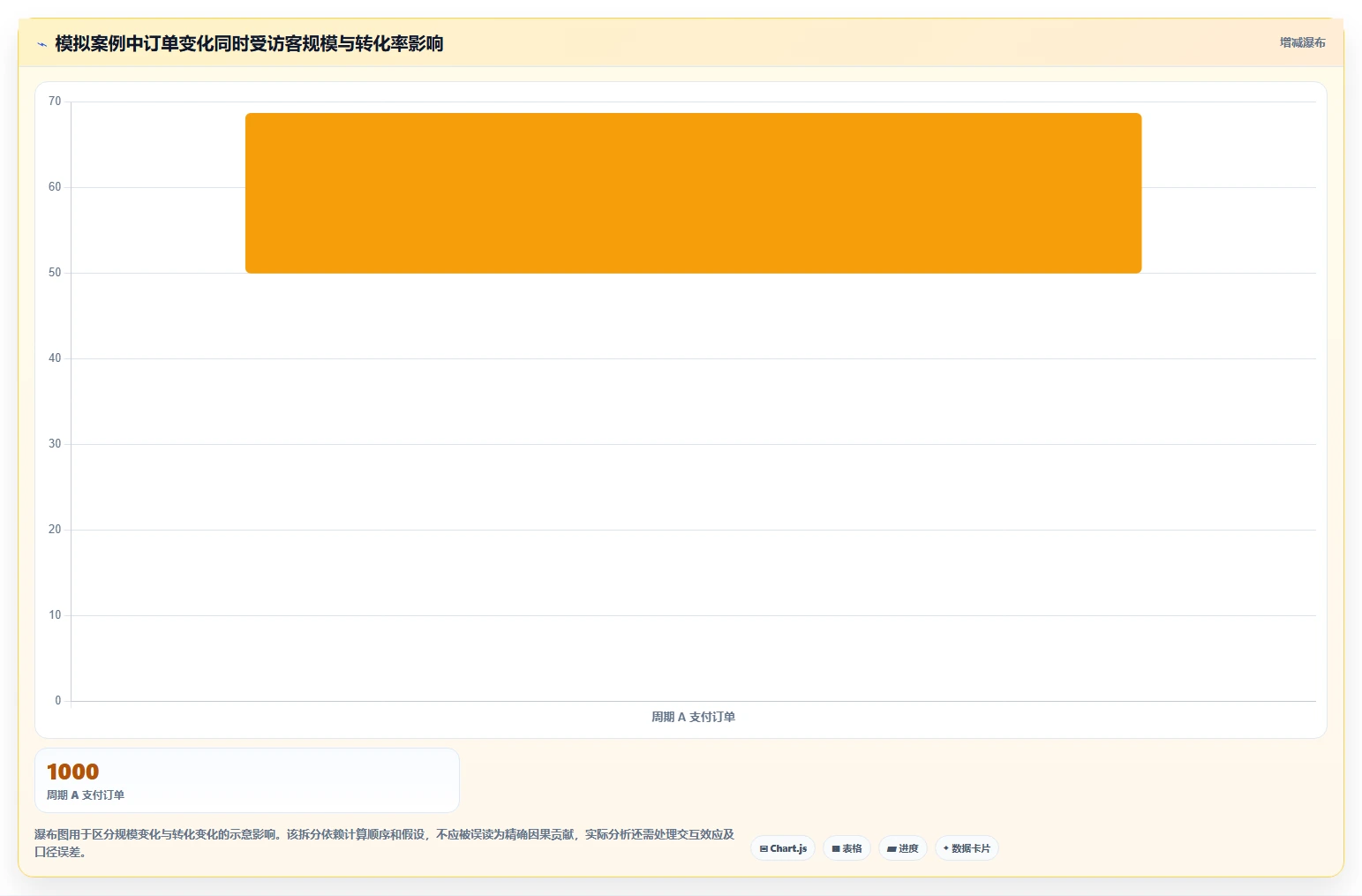Click the y-axis label 70

click(x=55, y=102)
